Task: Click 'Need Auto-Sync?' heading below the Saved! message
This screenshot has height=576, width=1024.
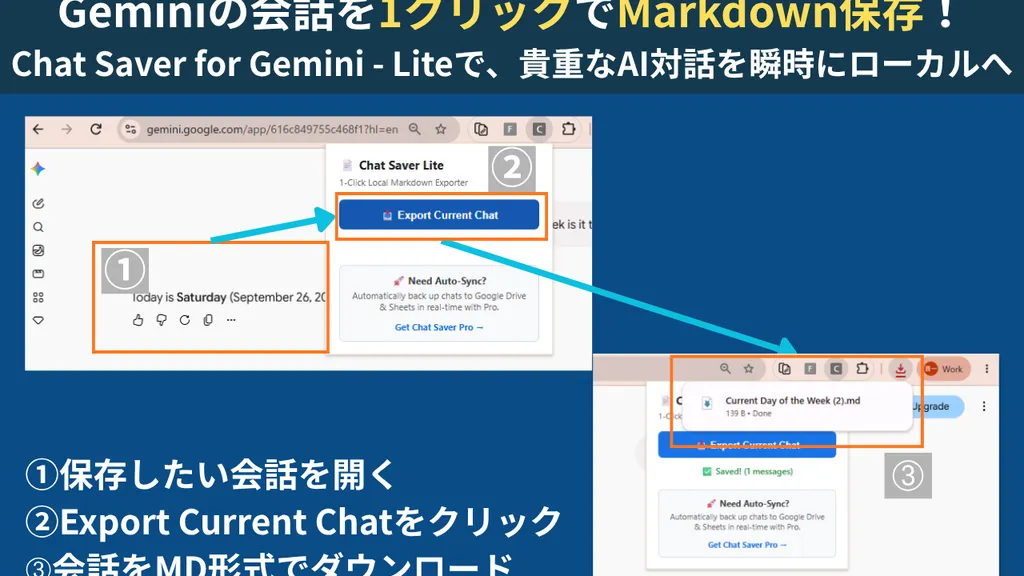Action: 754,504
